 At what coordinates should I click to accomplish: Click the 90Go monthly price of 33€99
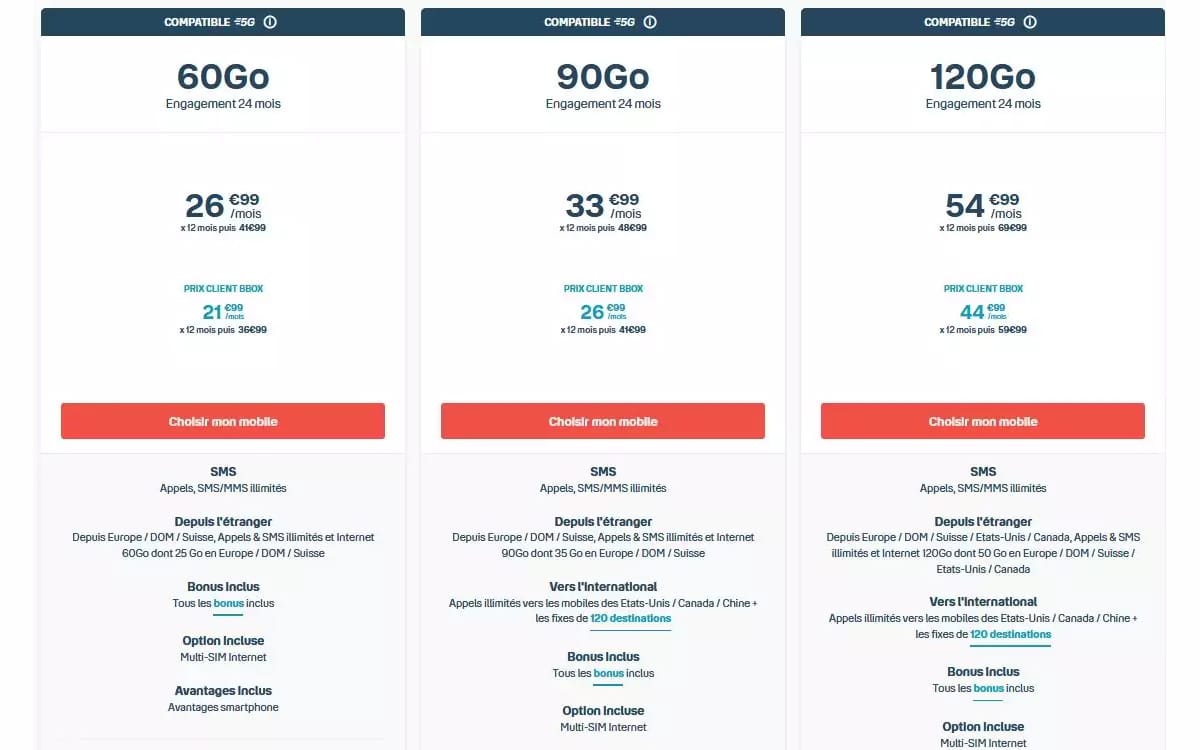[600, 205]
